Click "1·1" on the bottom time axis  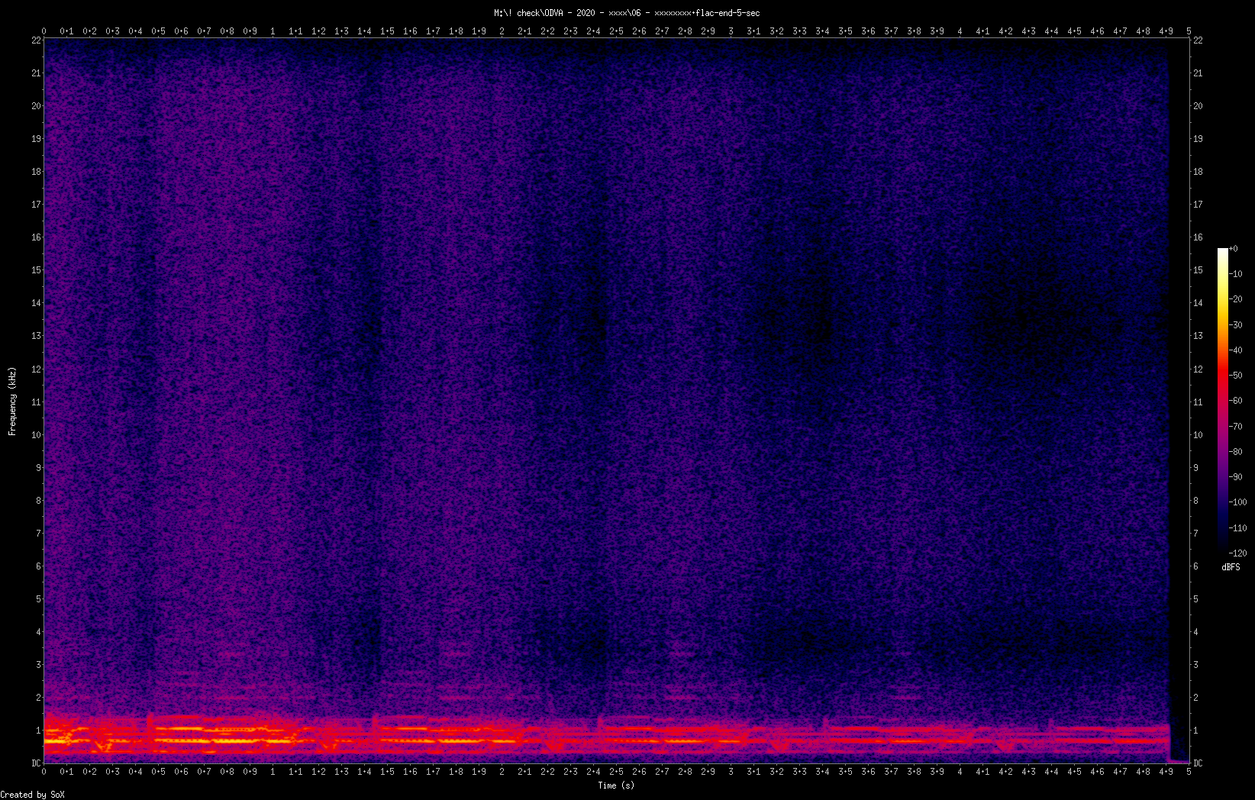296,772
